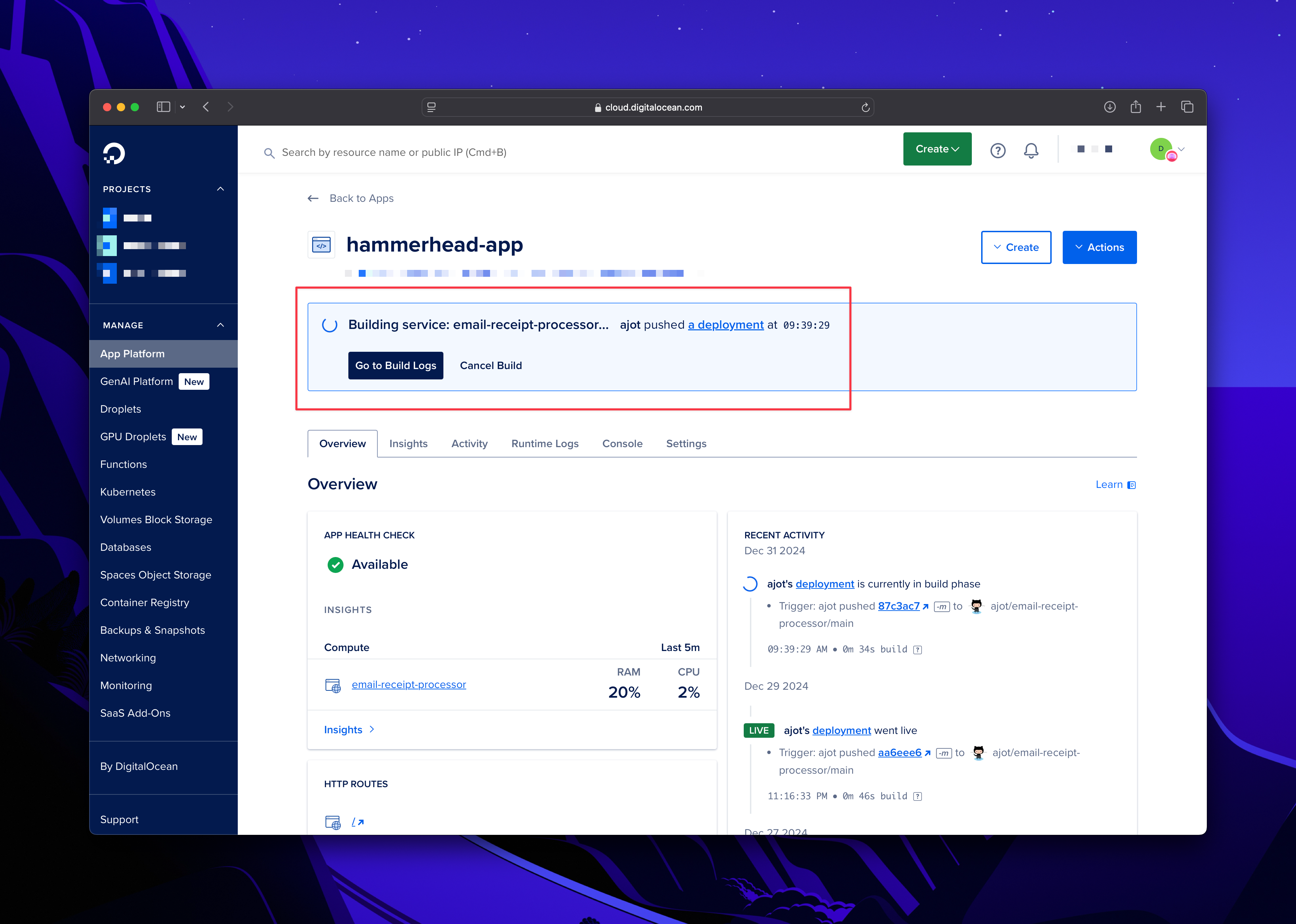The width and height of the screenshot is (1296, 924).
Task: Open the help question mark icon
Action: (x=998, y=150)
